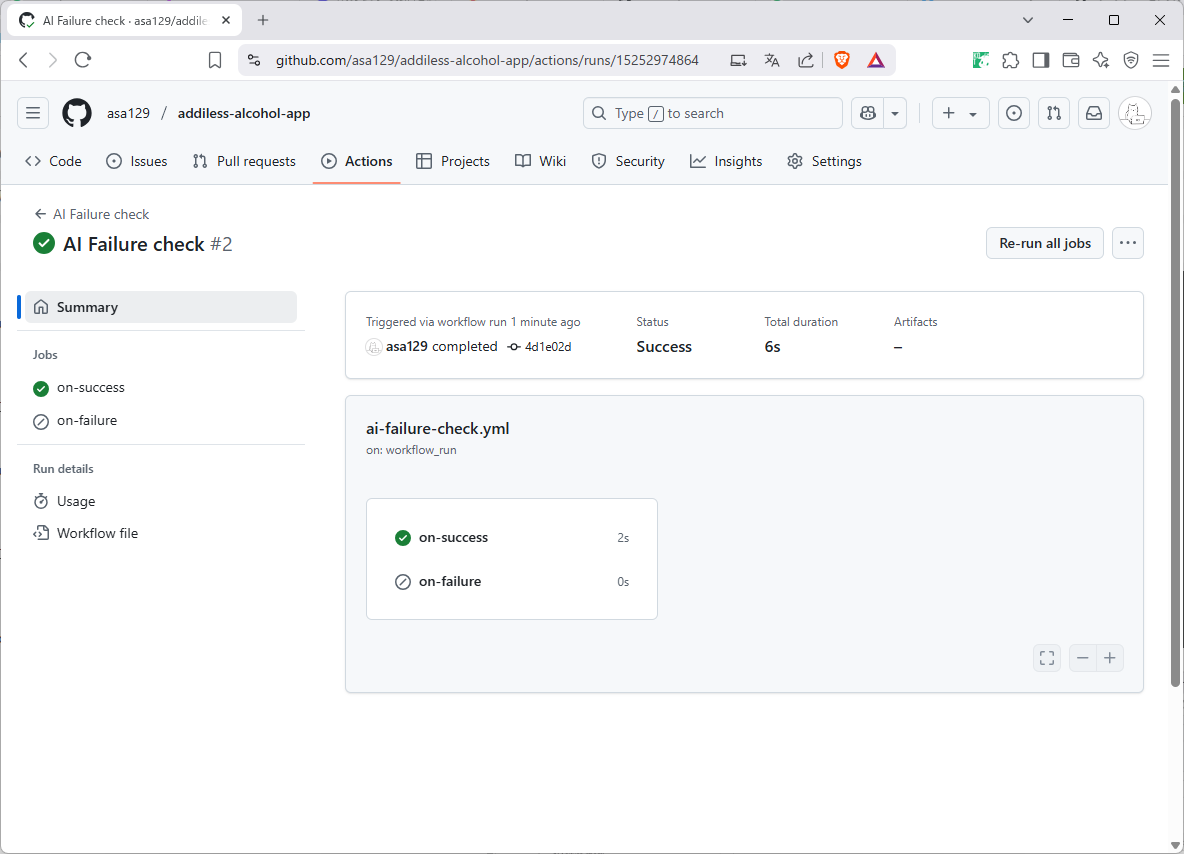This screenshot has height=854, width=1184.
Task: Open the three-dot run options menu
Action: click(1127, 243)
